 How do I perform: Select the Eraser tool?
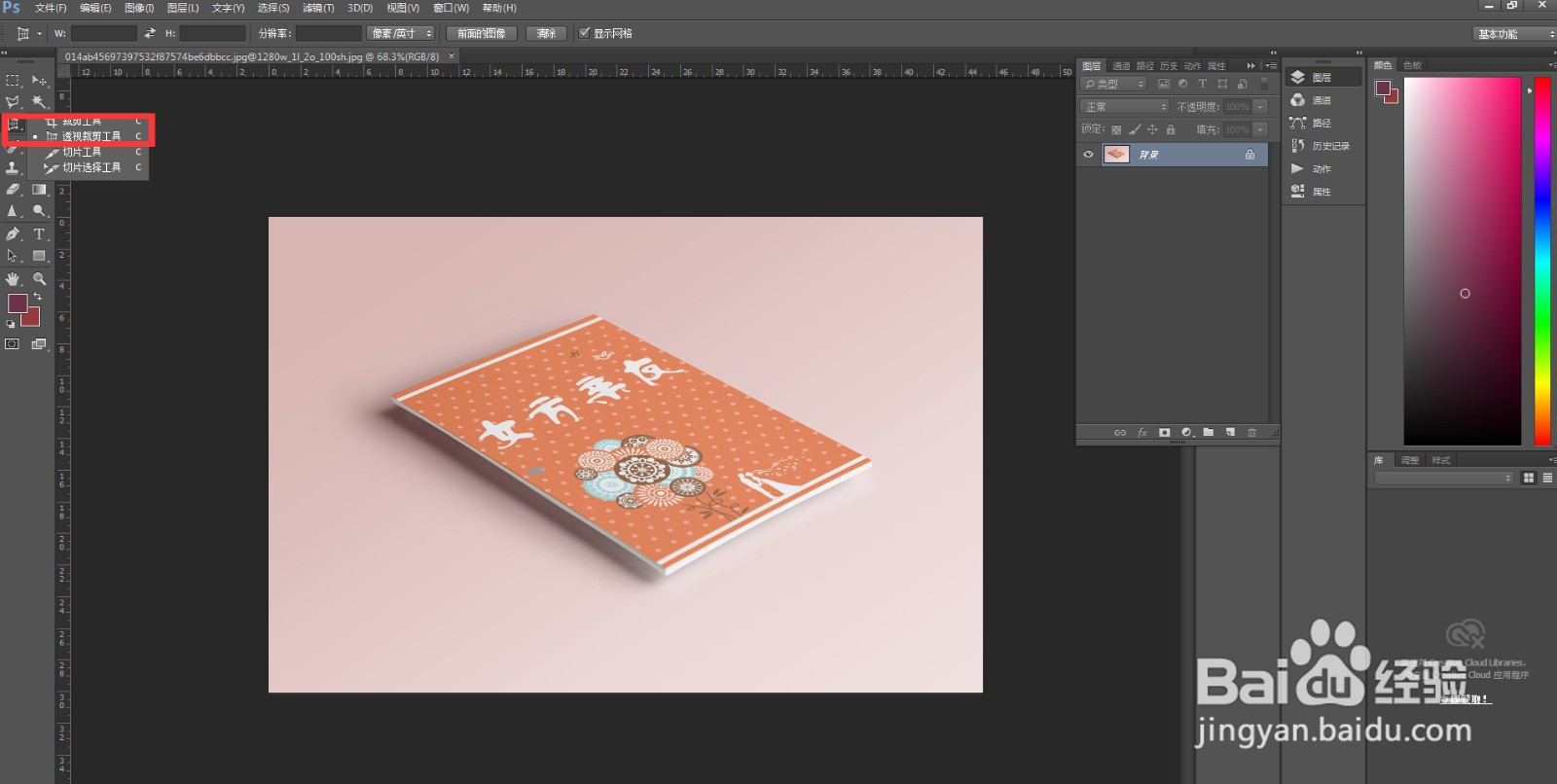(x=13, y=190)
